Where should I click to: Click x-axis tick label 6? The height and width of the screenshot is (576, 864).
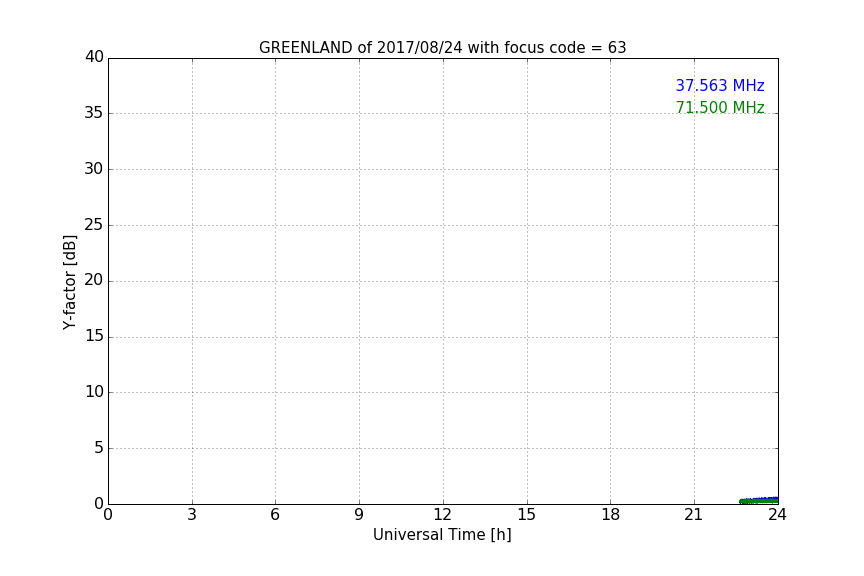coord(275,515)
